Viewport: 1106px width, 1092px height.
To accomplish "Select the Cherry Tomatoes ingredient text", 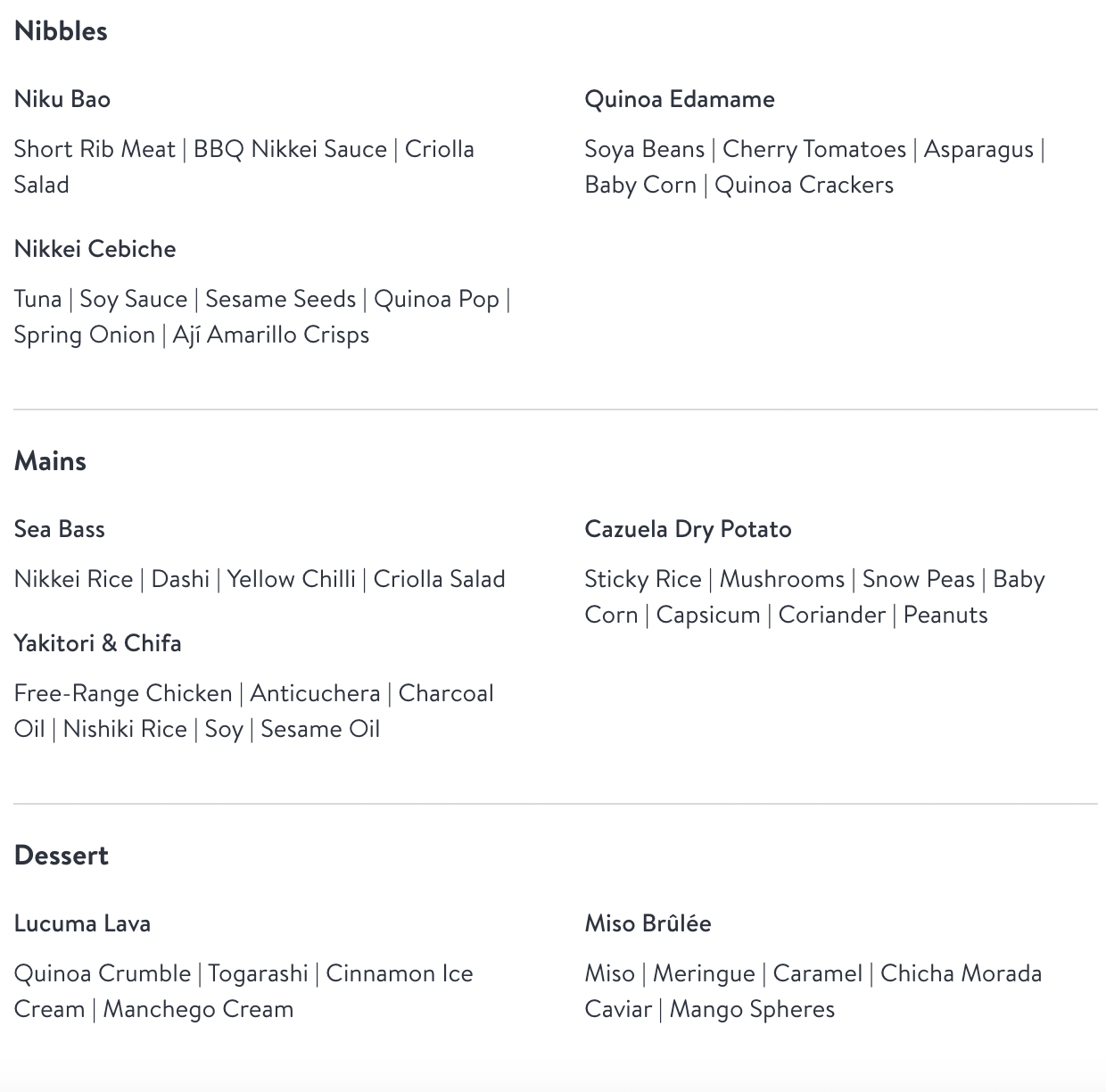I will pyautogui.click(x=814, y=149).
